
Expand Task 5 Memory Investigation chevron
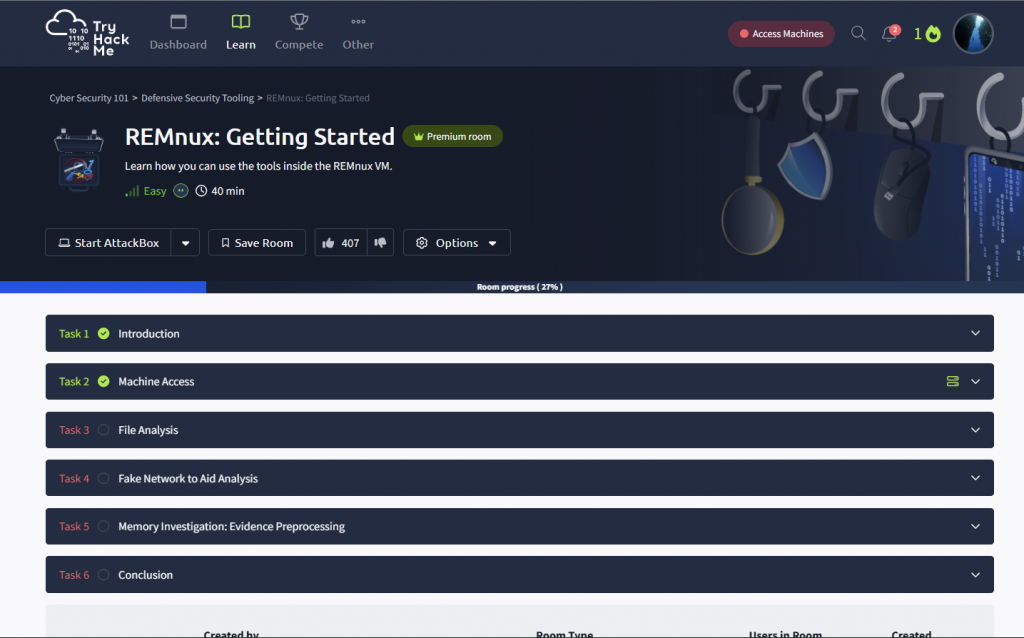[975, 526]
